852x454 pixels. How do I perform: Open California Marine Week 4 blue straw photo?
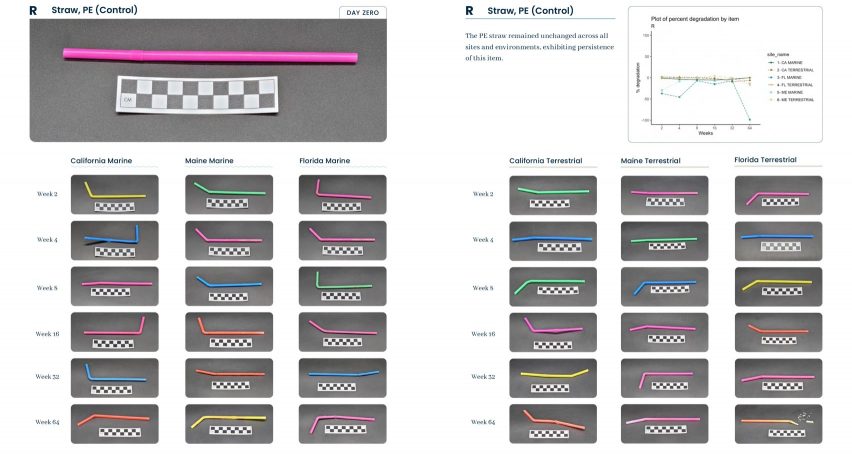click(115, 240)
